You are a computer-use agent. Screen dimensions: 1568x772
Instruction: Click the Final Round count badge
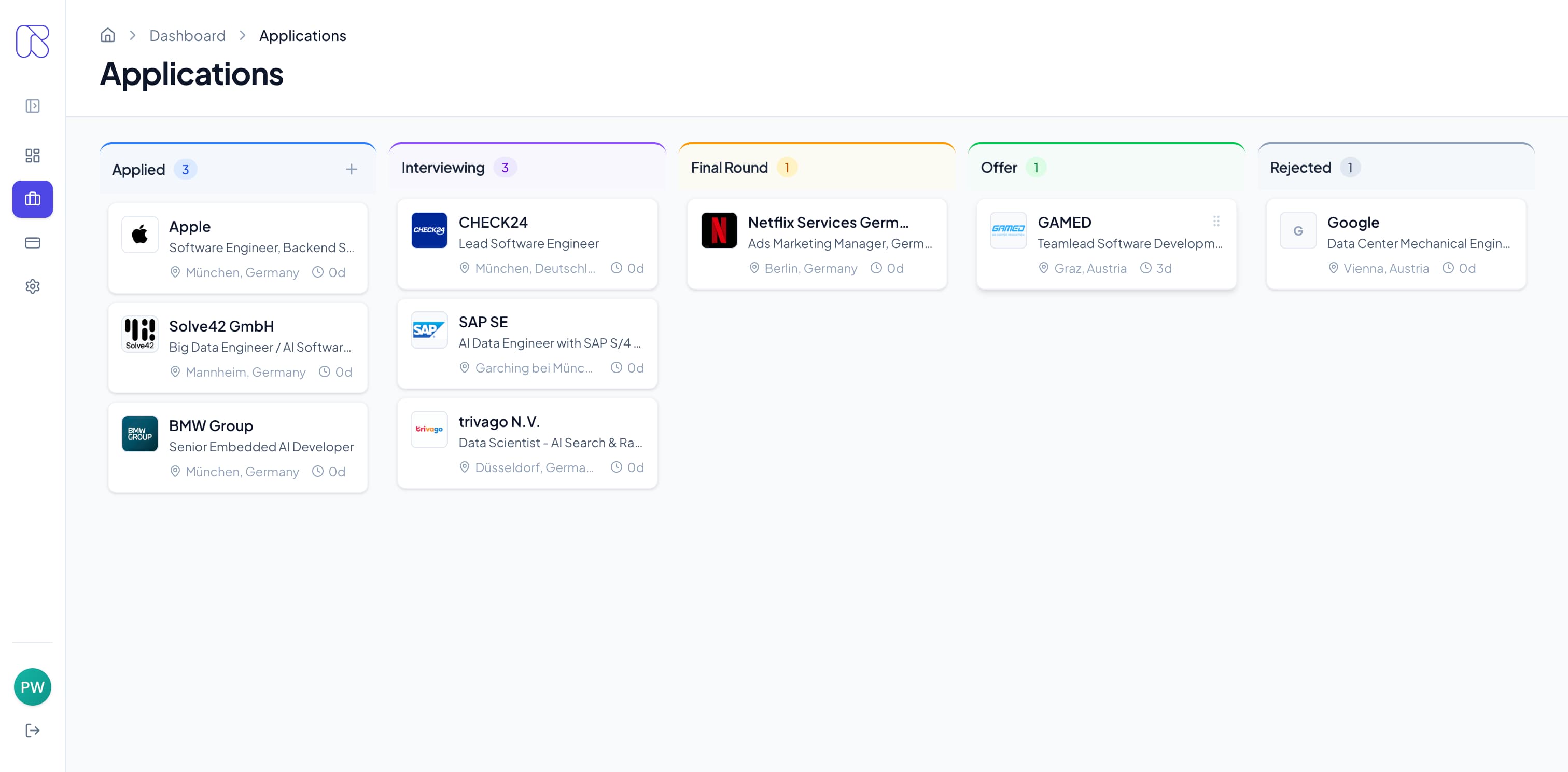tap(787, 167)
